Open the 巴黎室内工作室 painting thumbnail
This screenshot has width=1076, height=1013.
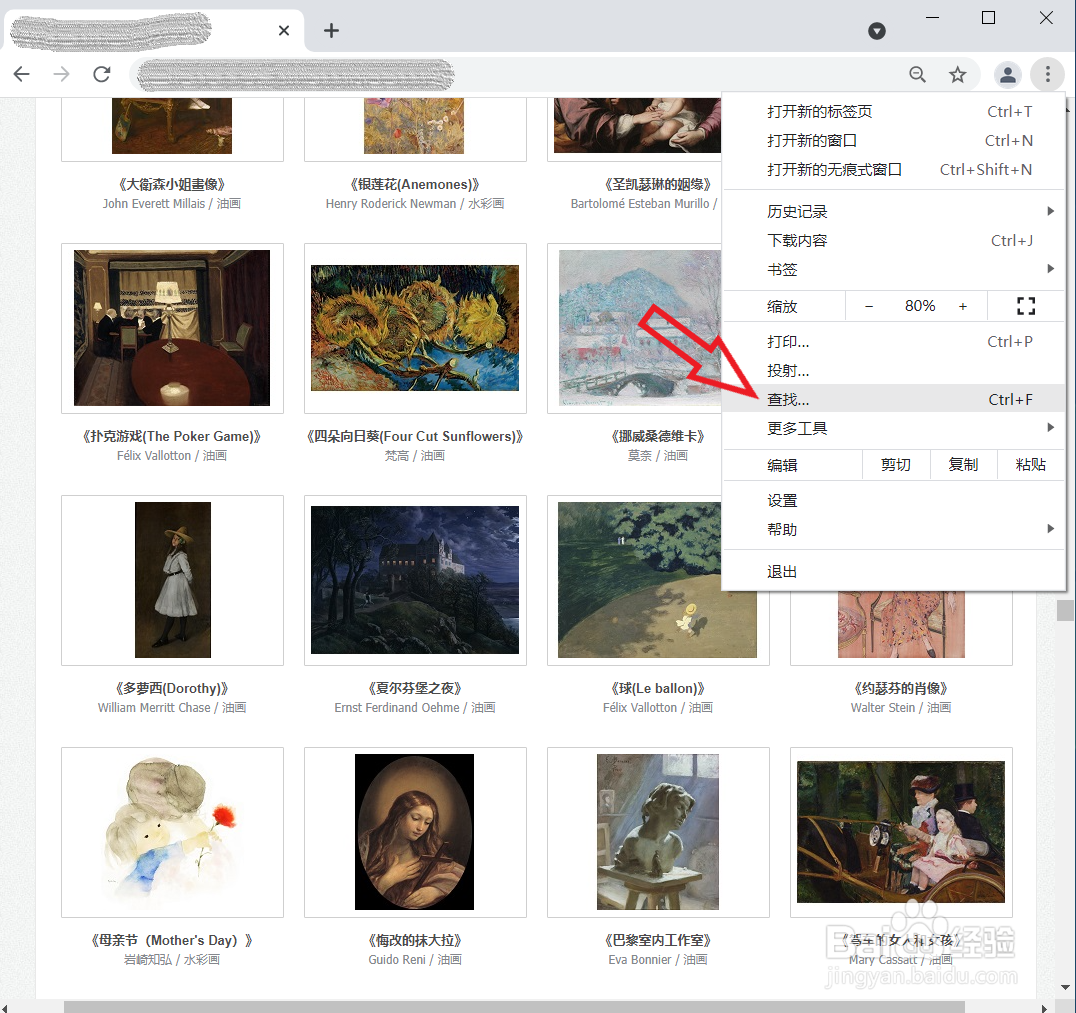tap(658, 832)
